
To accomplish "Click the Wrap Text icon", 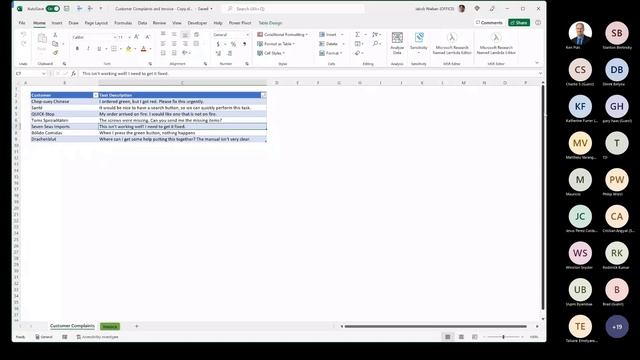I will [196, 35].
